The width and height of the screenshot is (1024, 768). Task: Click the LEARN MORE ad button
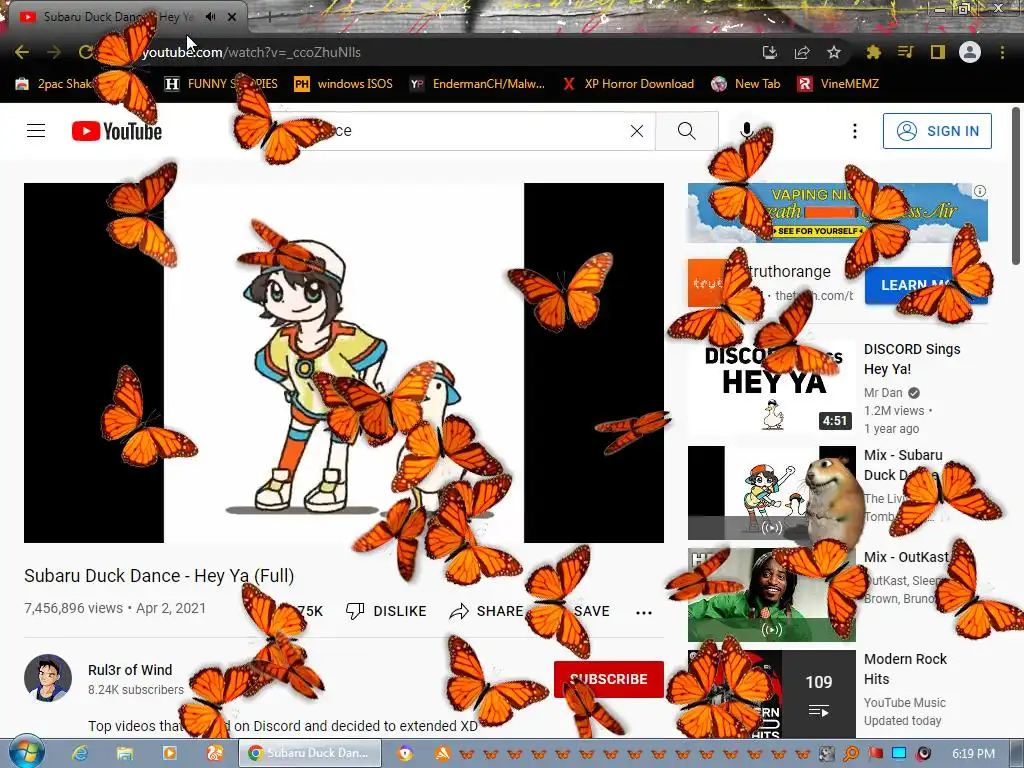click(925, 285)
